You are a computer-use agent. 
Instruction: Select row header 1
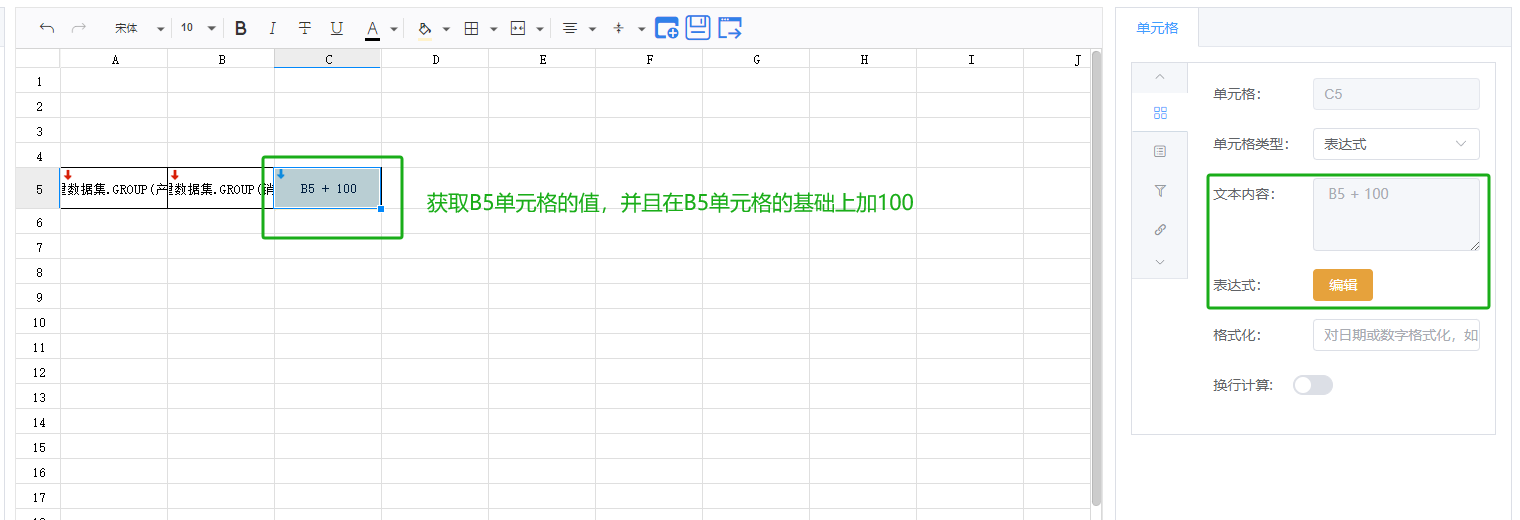(38, 81)
